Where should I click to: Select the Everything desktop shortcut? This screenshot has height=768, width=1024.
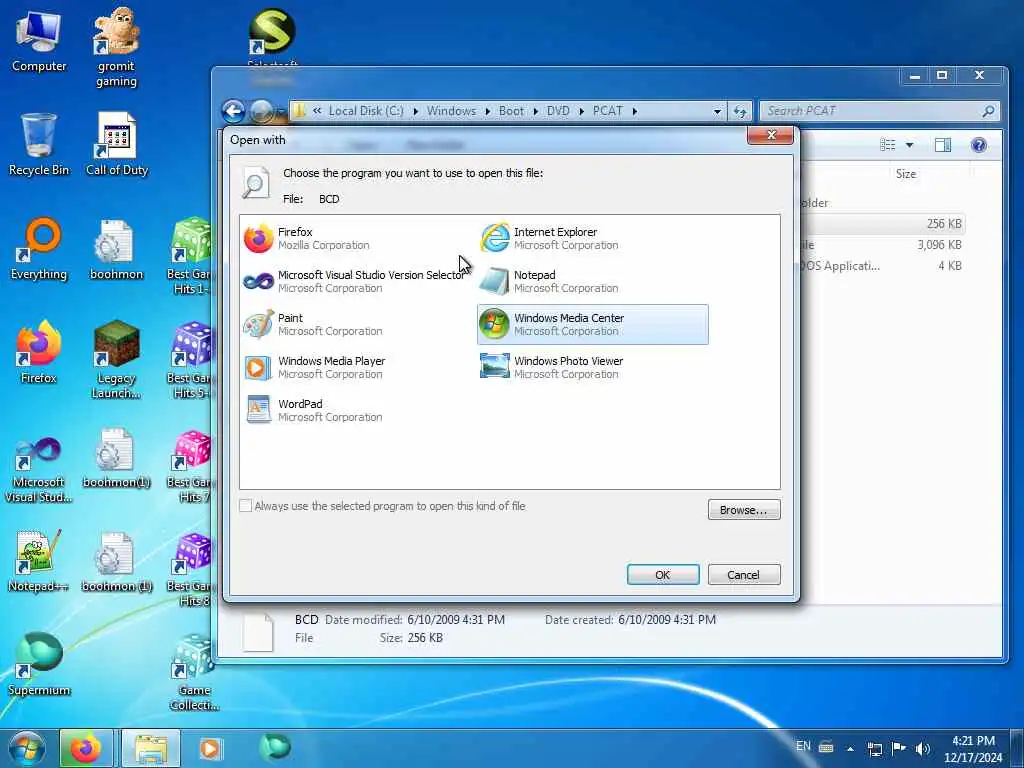coord(39,249)
